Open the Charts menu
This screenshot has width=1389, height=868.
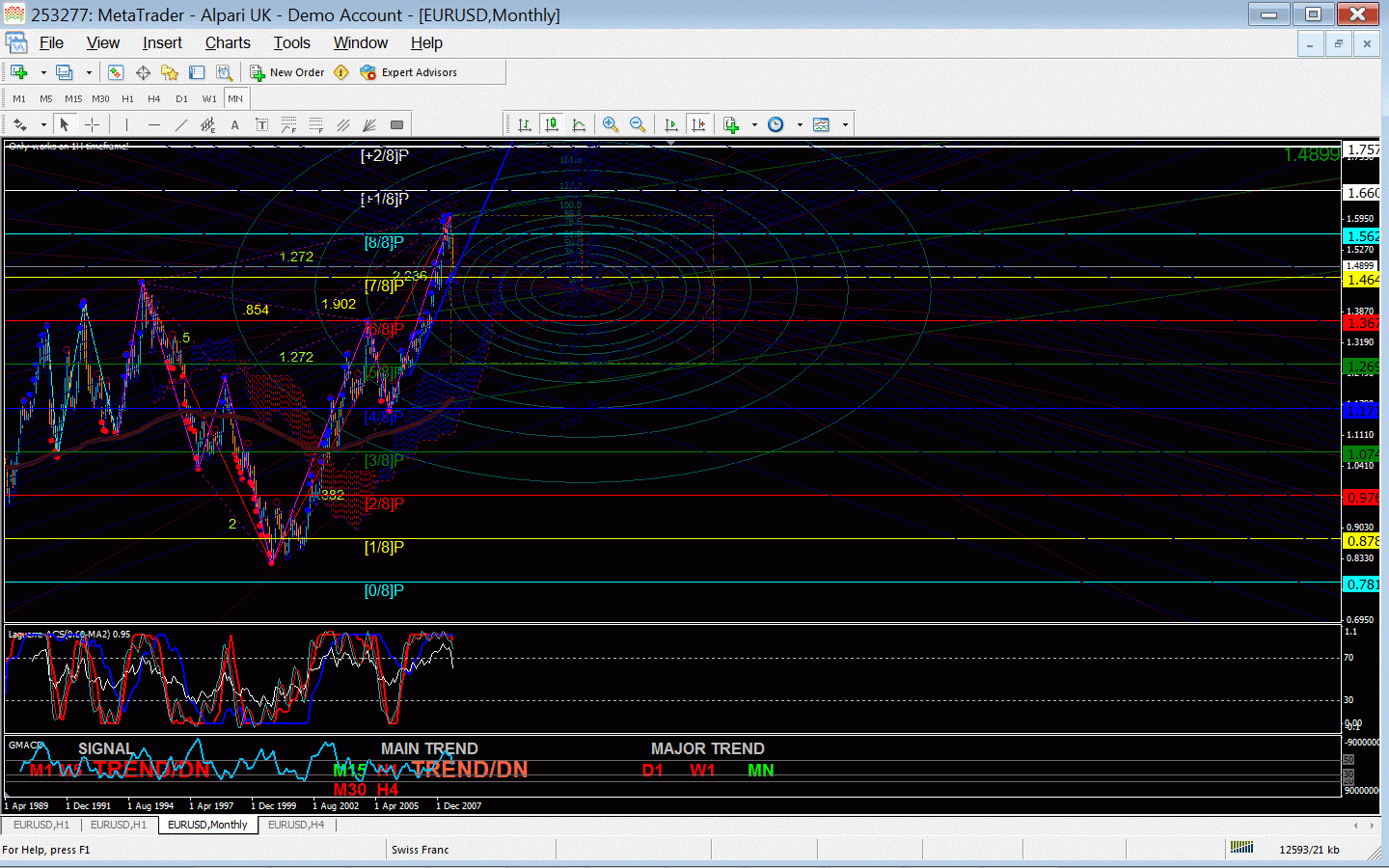pyautogui.click(x=228, y=42)
